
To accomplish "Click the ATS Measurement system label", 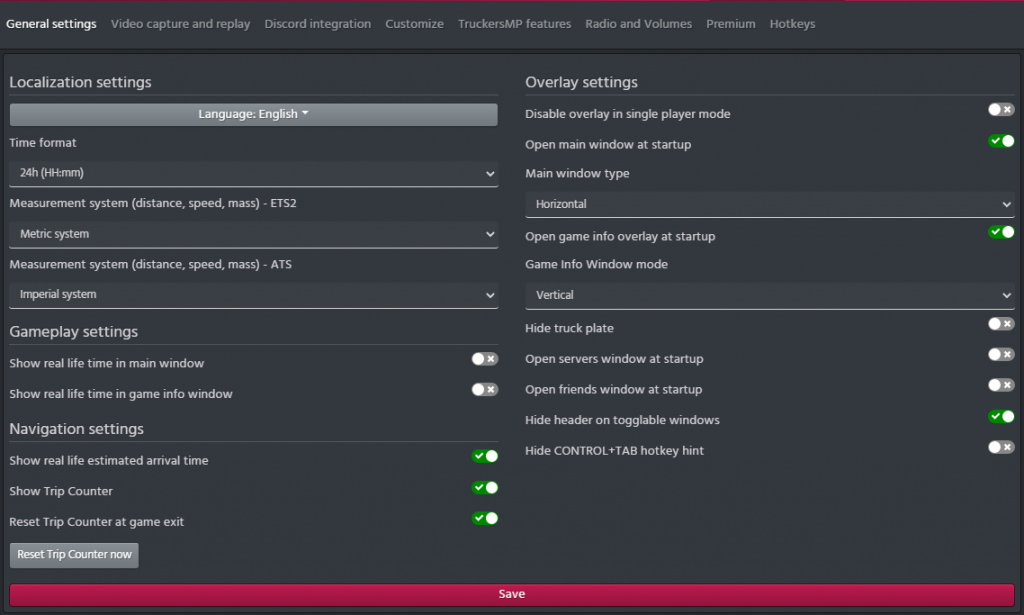I will (150, 264).
